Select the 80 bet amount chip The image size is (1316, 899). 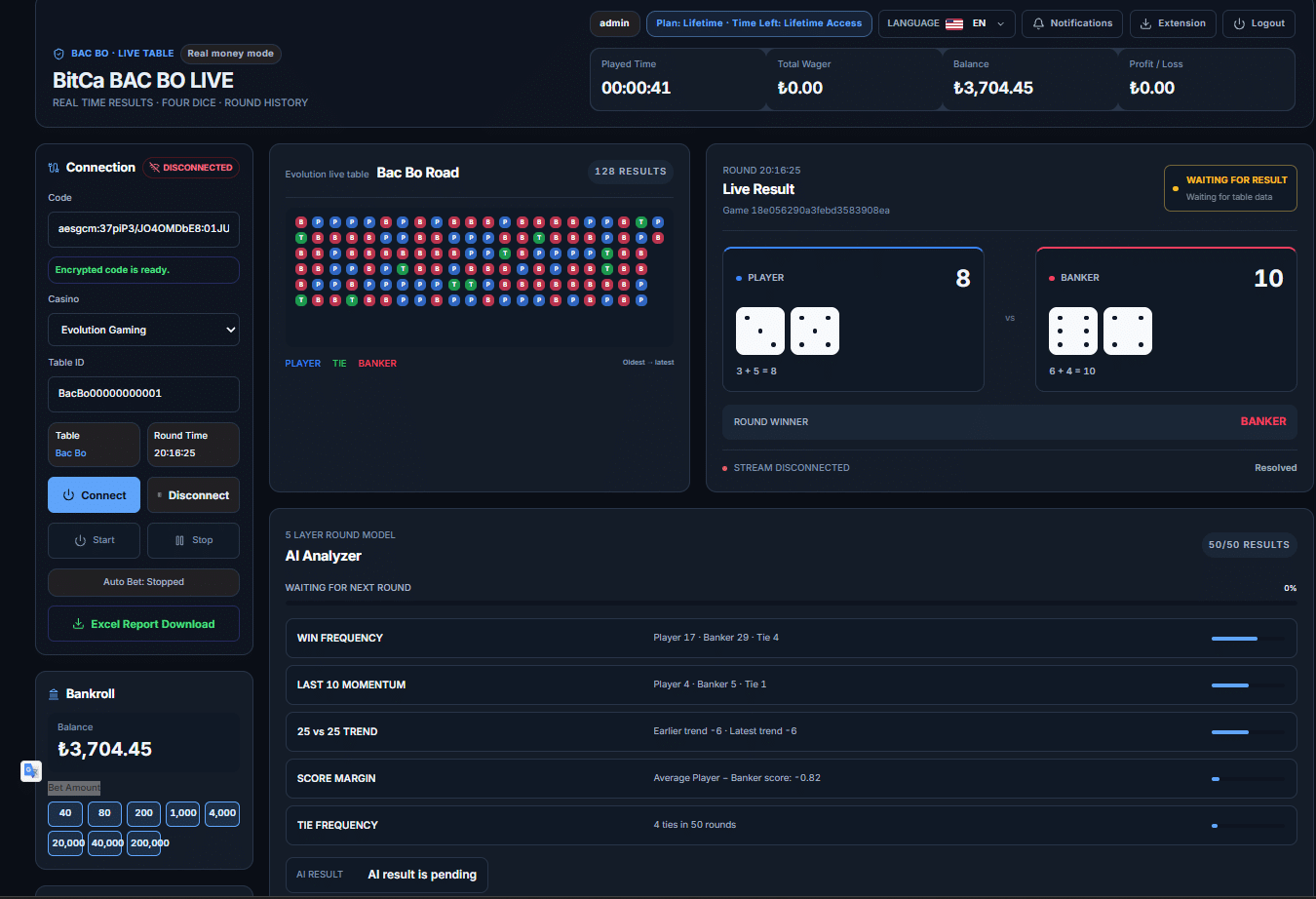[104, 813]
